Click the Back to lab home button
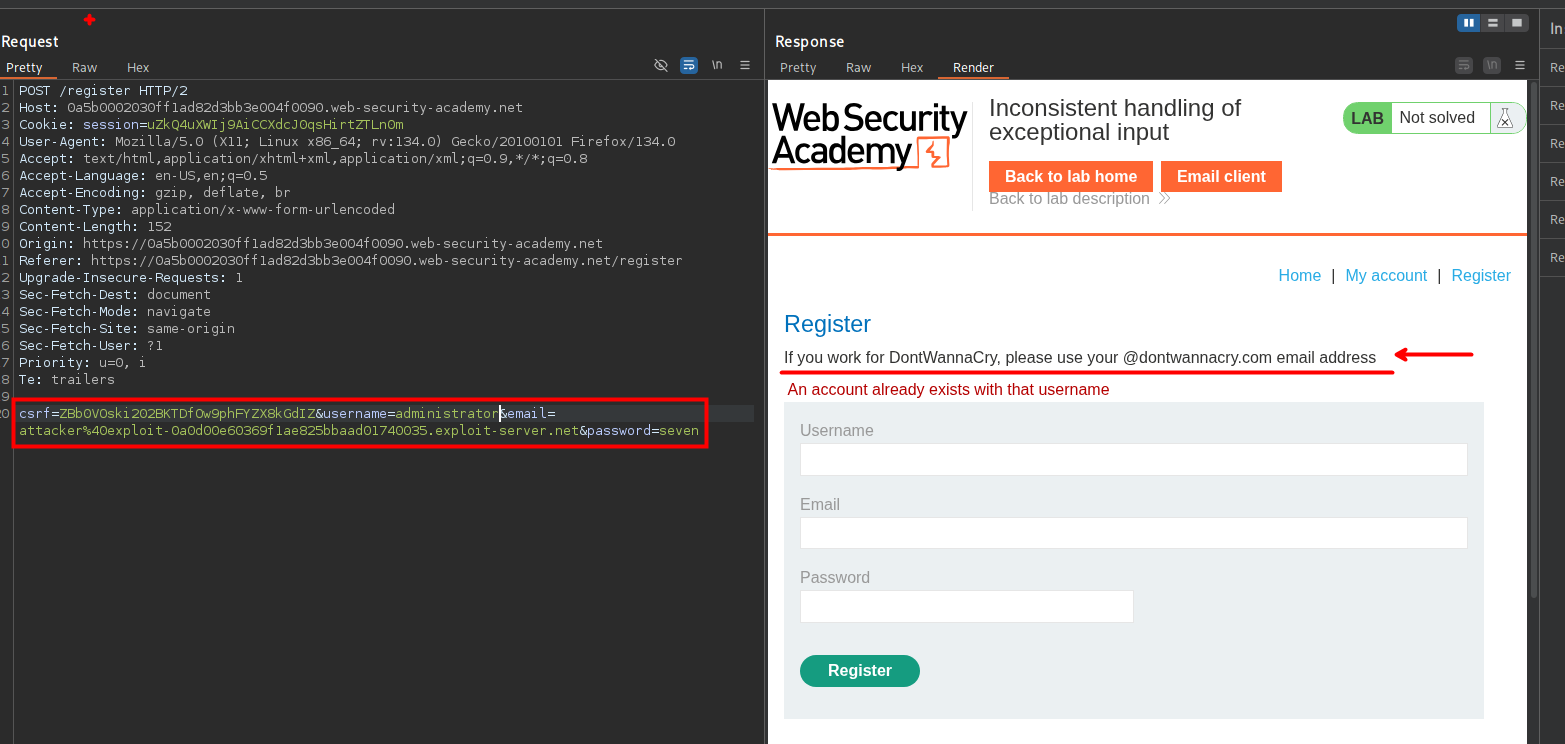 click(1070, 177)
